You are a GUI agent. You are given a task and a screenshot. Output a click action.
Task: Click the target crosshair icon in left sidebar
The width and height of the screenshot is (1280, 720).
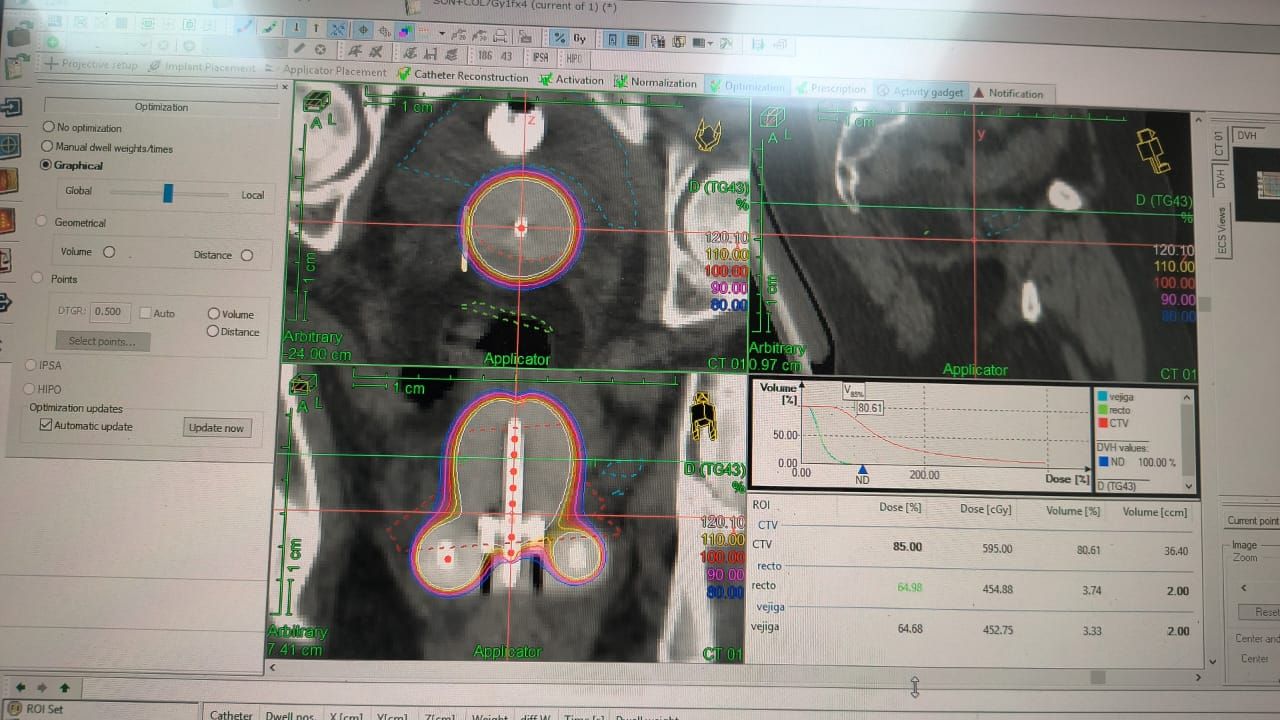coord(9,145)
